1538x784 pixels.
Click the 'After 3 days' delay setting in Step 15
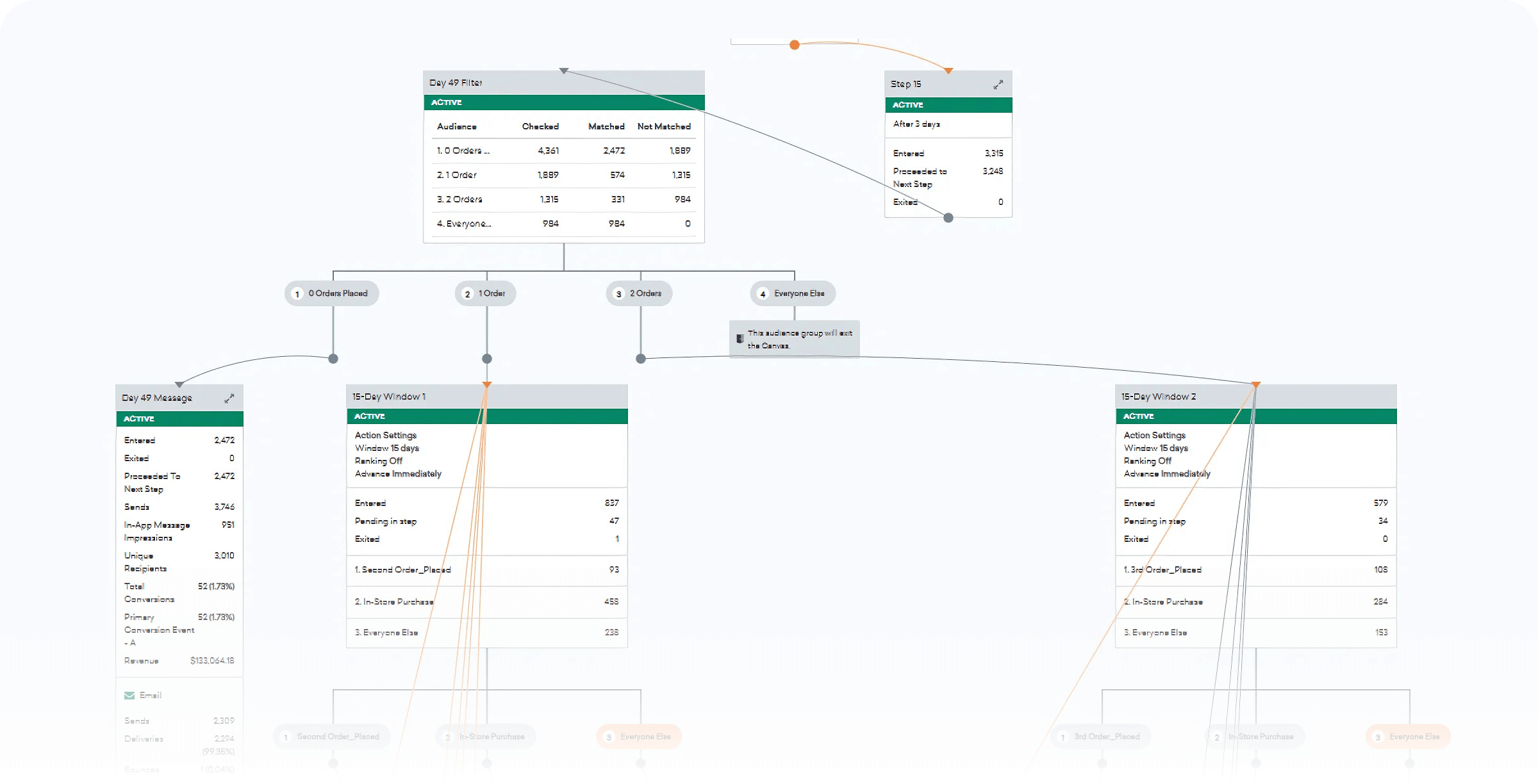[x=916, y=124]
